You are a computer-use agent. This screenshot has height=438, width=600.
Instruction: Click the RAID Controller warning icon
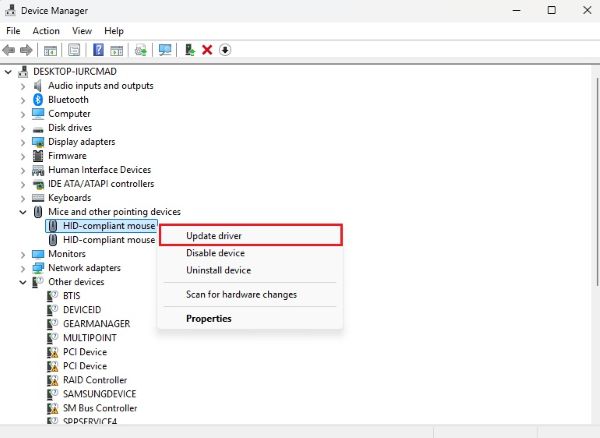(x=52, y=380)
